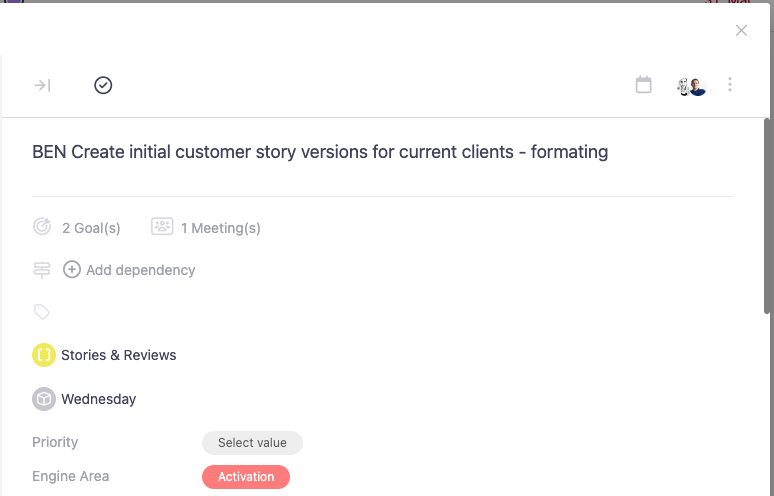774x496 pixels.
Task: Open the three-dot more options menu
Action: click(x=730, y=86)
